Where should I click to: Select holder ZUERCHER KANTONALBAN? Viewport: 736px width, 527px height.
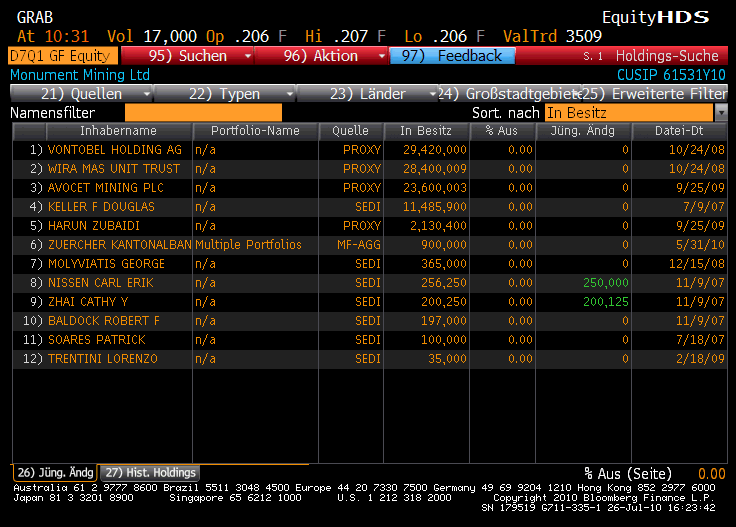pyautogui.click(x=120, y=245)
